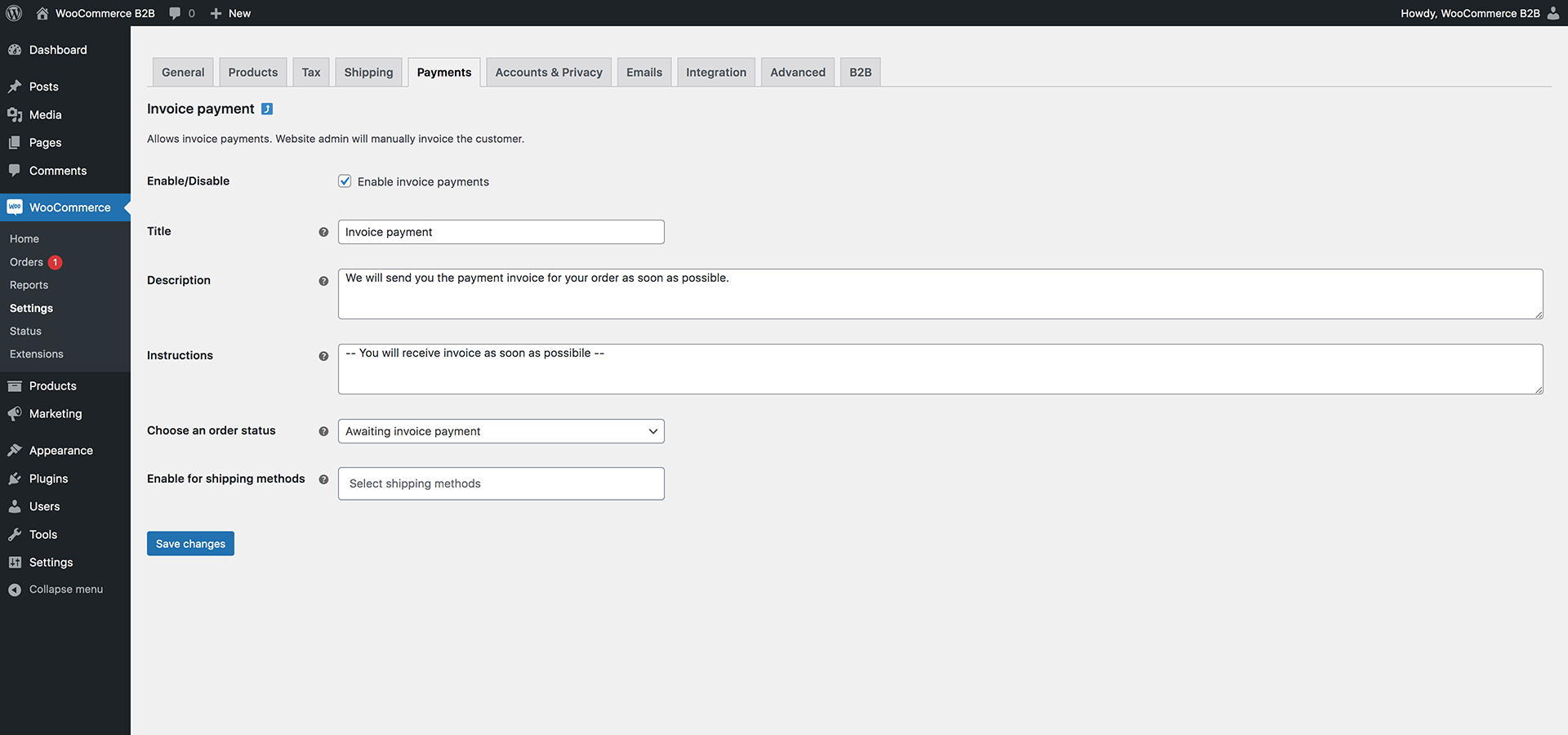Click the Instructions help tooltip icon
This screenshot has height=735, width=1568.
pyautogui.click(x=323, y=356)
